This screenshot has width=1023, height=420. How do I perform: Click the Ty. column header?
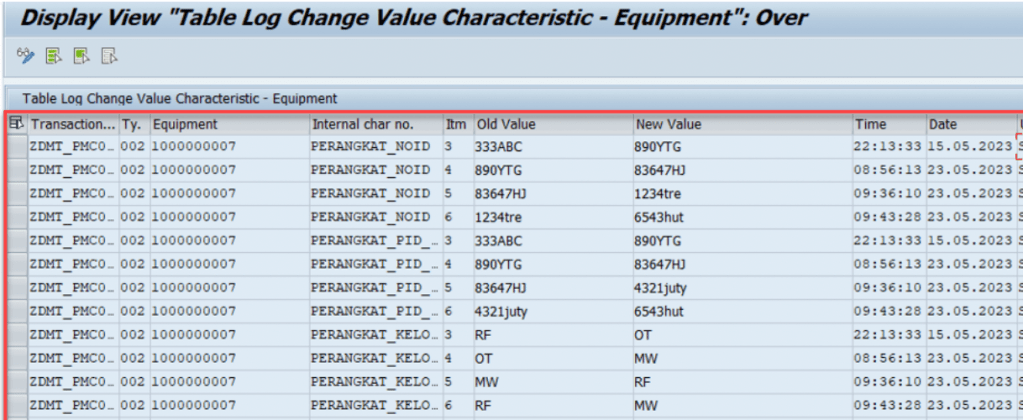(x=133, y=125)
